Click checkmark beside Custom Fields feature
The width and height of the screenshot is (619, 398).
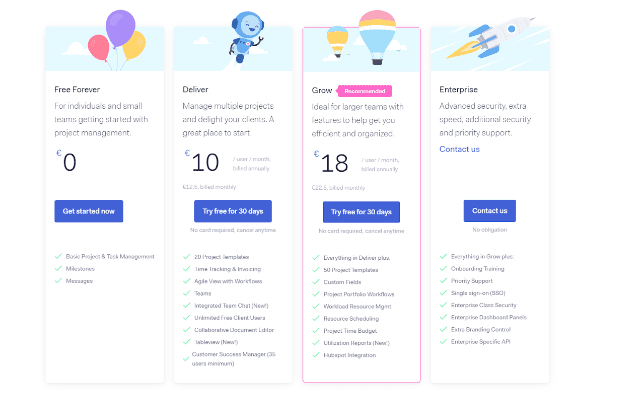pyautogui.click(x=316, y=282)
